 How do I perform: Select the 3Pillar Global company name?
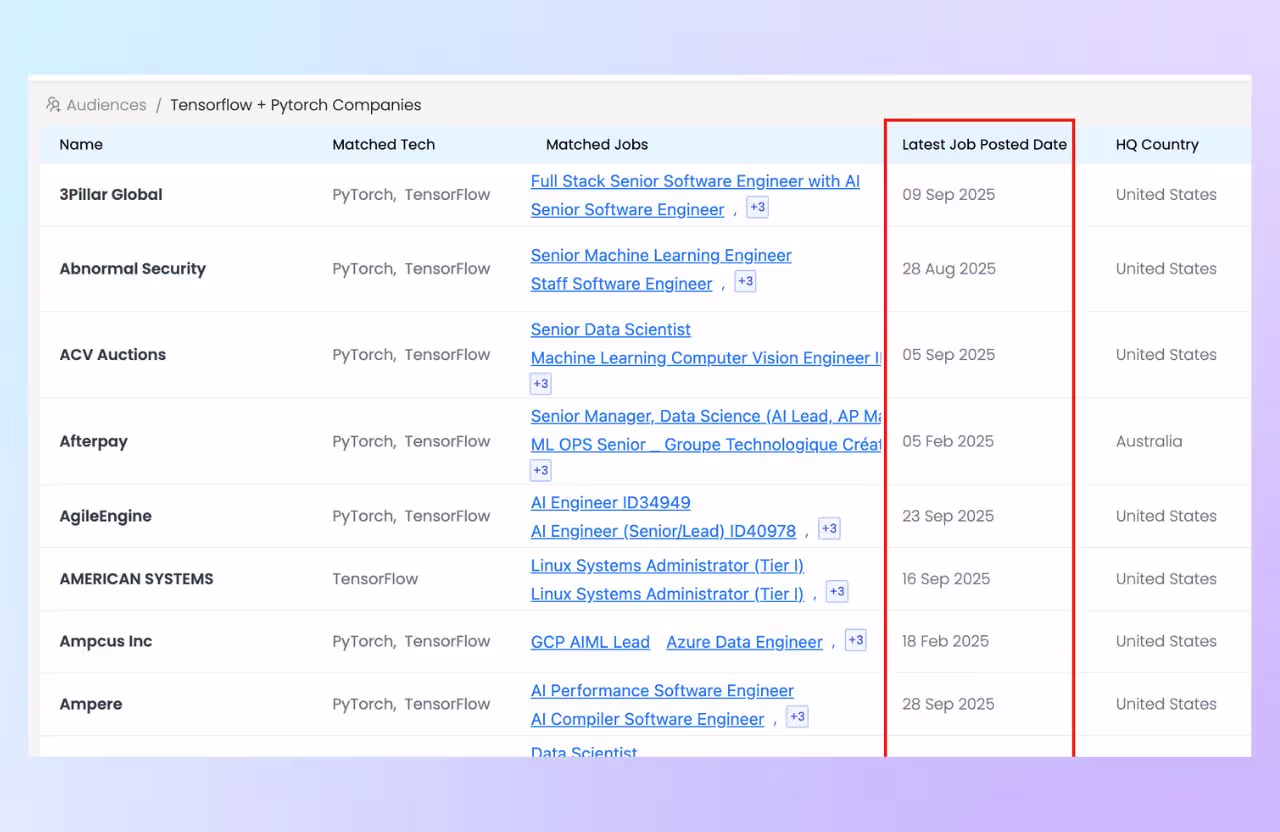[x=111, y=195]
